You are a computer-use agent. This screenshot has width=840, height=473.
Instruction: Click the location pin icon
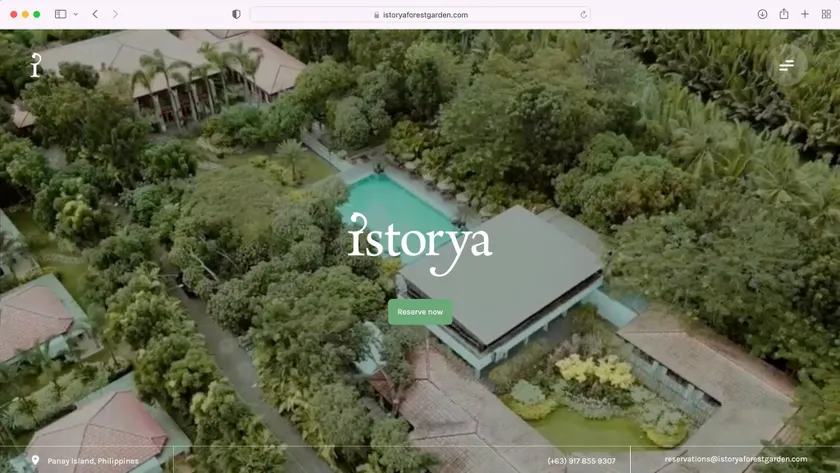(35, 460)
